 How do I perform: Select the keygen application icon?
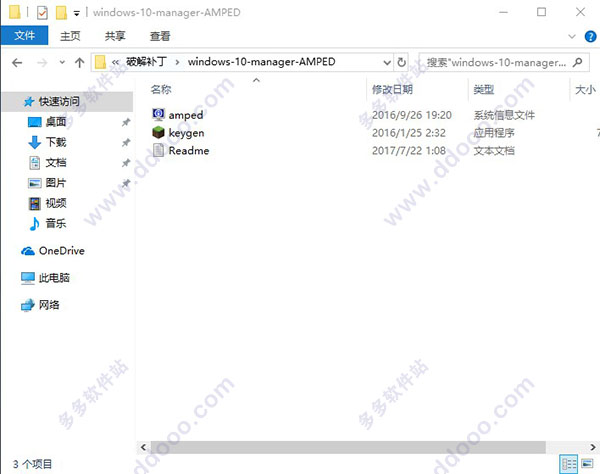158,132
